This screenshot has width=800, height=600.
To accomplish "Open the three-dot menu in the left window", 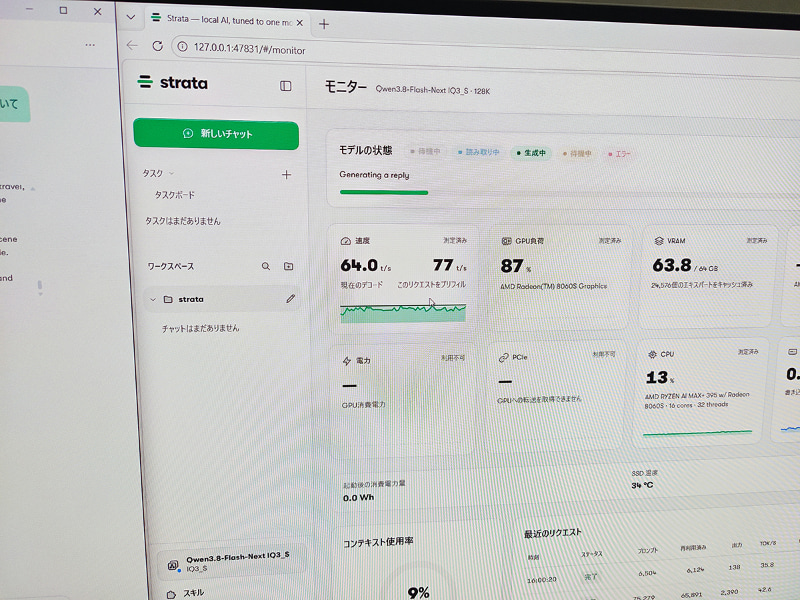I will point(90,45).
